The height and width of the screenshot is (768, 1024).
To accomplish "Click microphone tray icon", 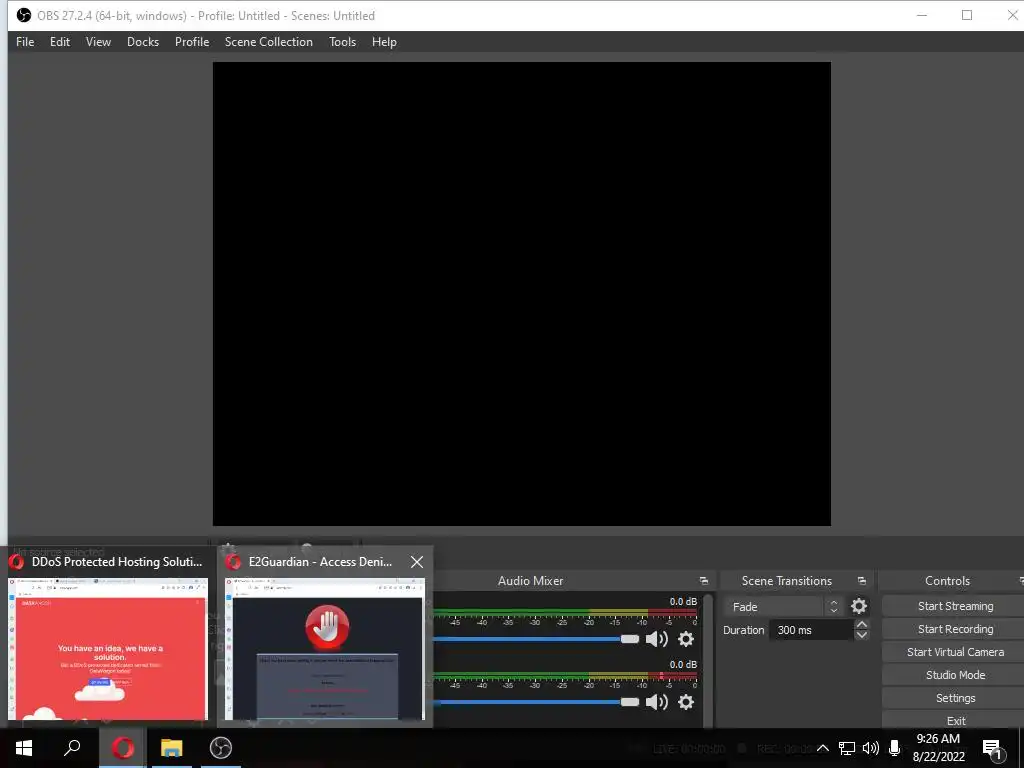I will 895,748.
